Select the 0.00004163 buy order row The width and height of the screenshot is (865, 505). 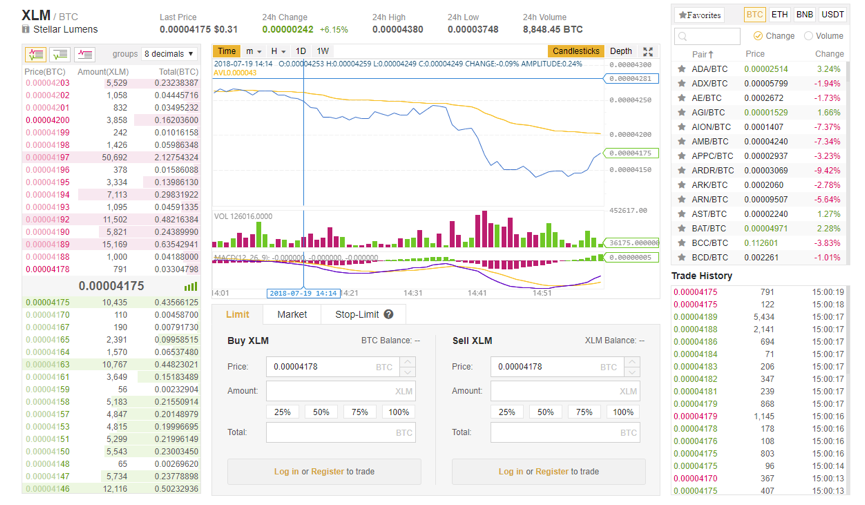111,365
